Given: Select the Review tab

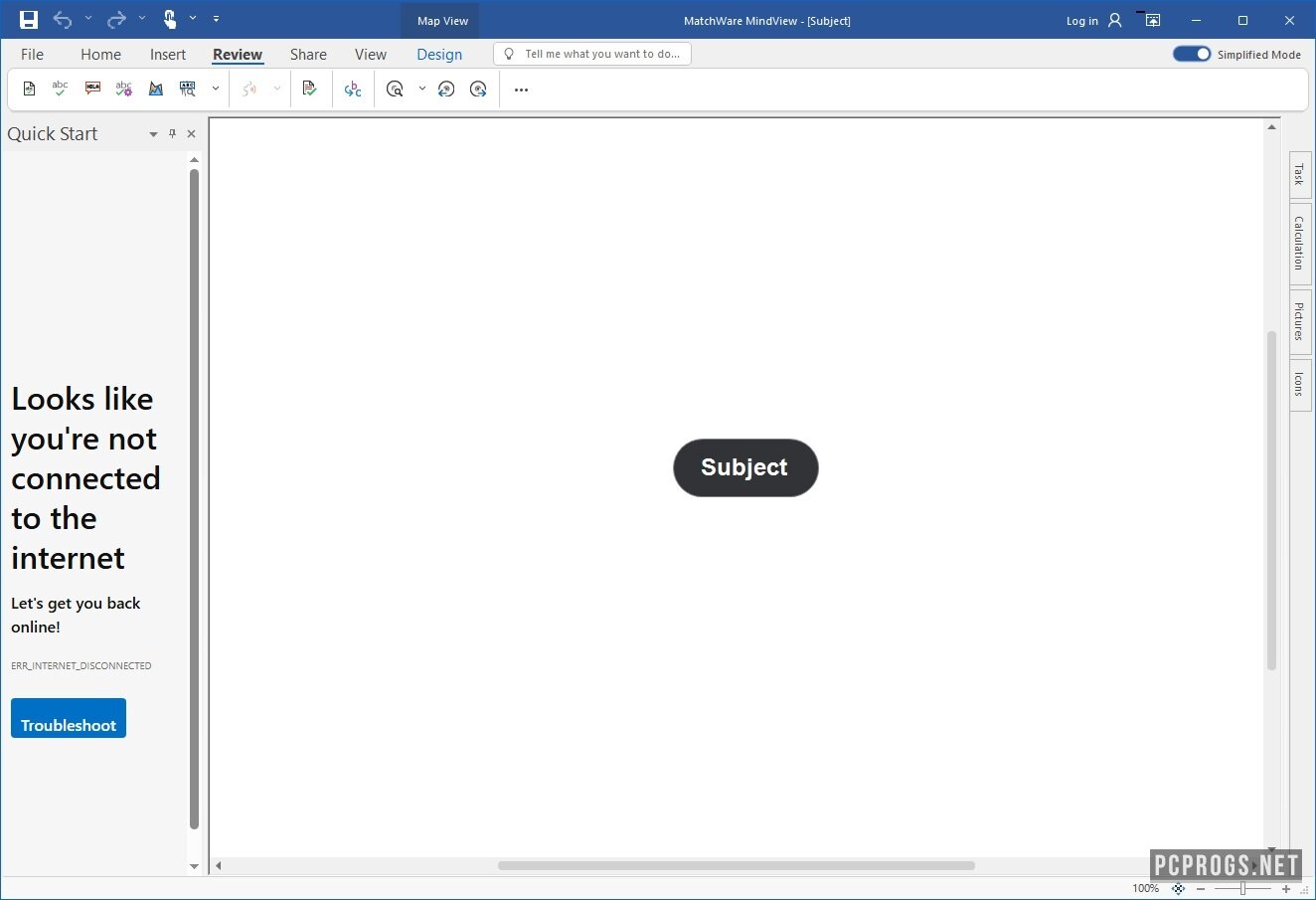Looking at the screenshot, I should point(238,55).
